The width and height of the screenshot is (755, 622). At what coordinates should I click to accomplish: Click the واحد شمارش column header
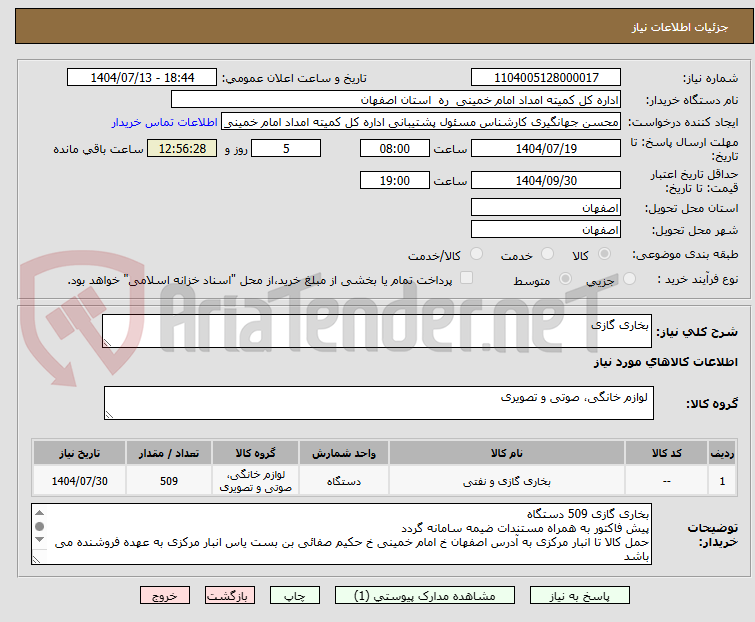[x=344, y=453]
